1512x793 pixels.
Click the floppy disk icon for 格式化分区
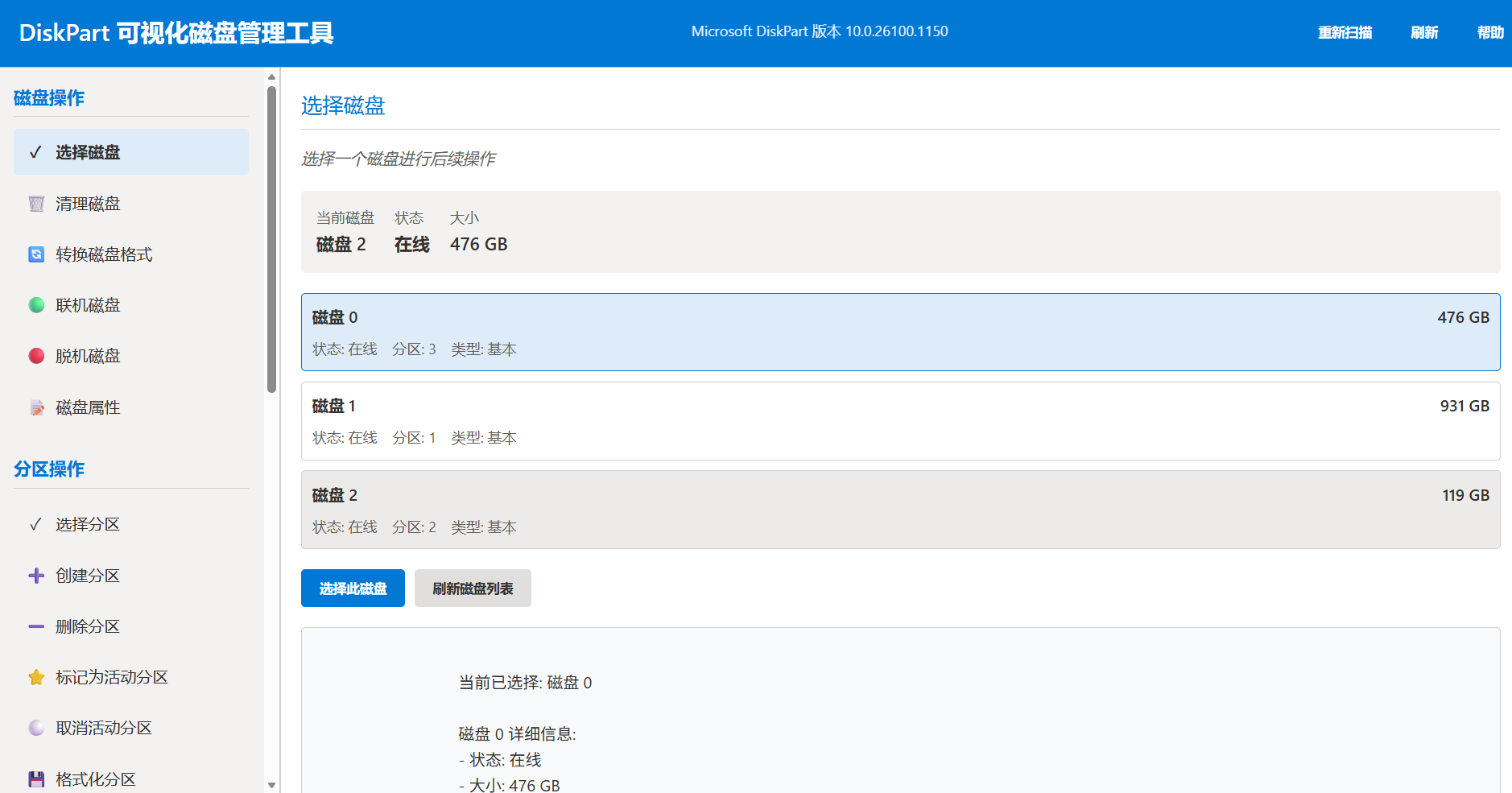pyautogui.click(x=36, y=779)
